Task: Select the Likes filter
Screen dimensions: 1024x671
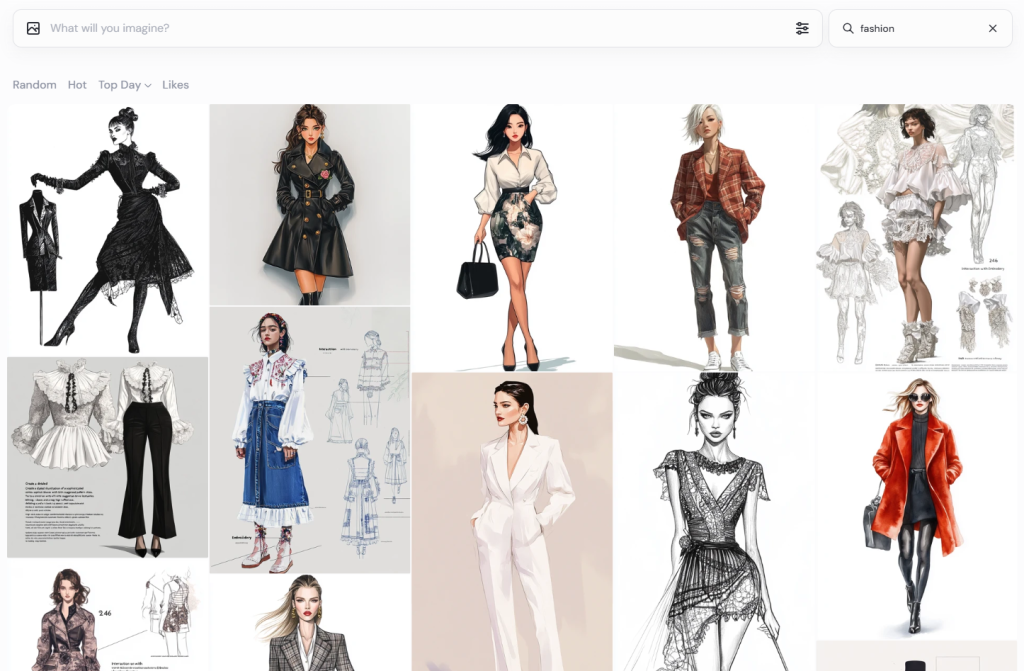Action: [x=175, y=85]
